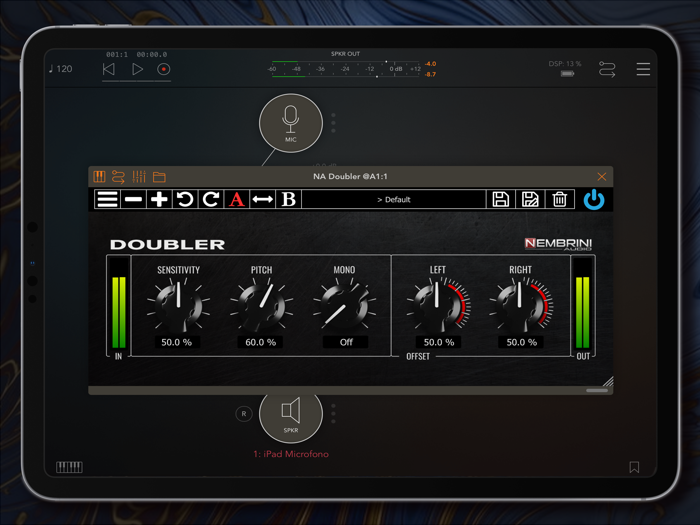This screenshot has height=525, width=700.
Task: Toggle the Mono knob switch
Action: pyautogui.click(x=344, y=304)
